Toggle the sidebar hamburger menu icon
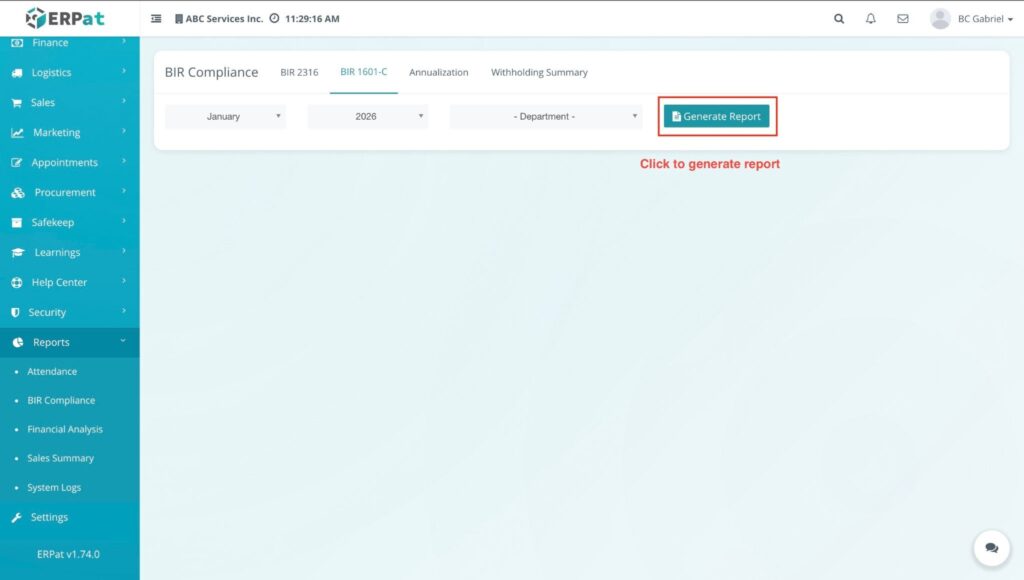Screen dimensions: 1024x580 tap(156, 18)
